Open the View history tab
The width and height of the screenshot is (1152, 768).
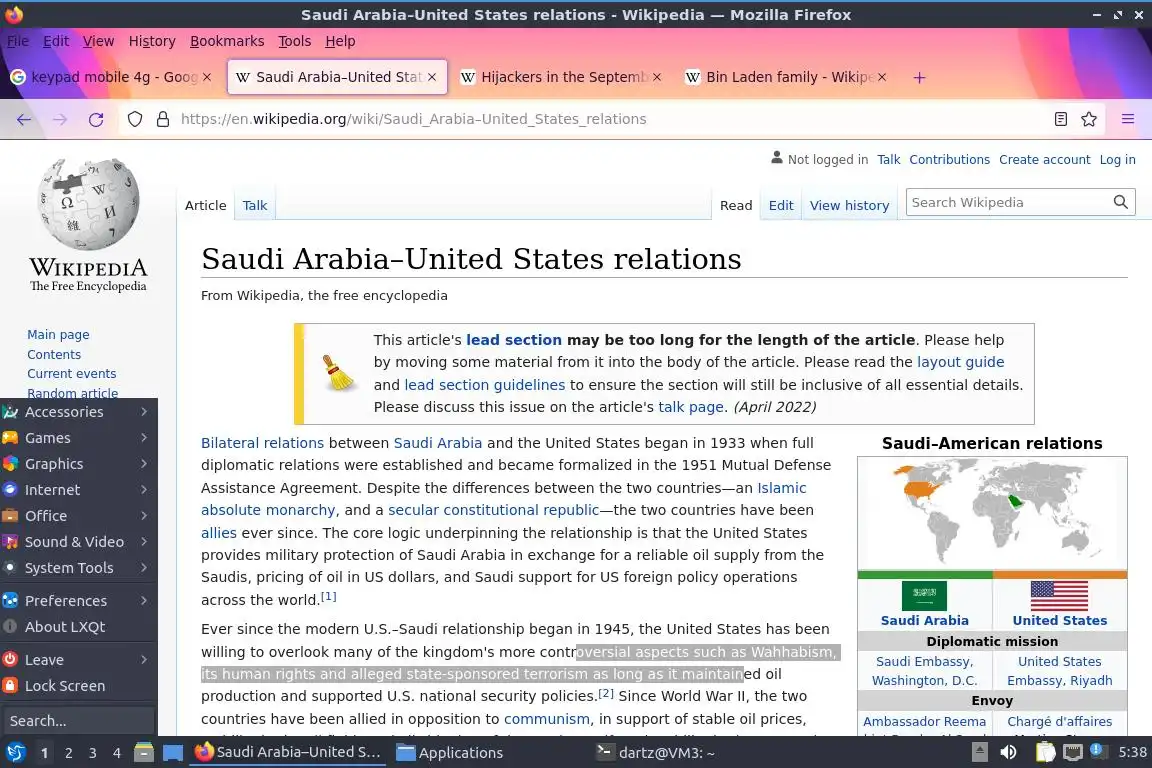point(849,205)
